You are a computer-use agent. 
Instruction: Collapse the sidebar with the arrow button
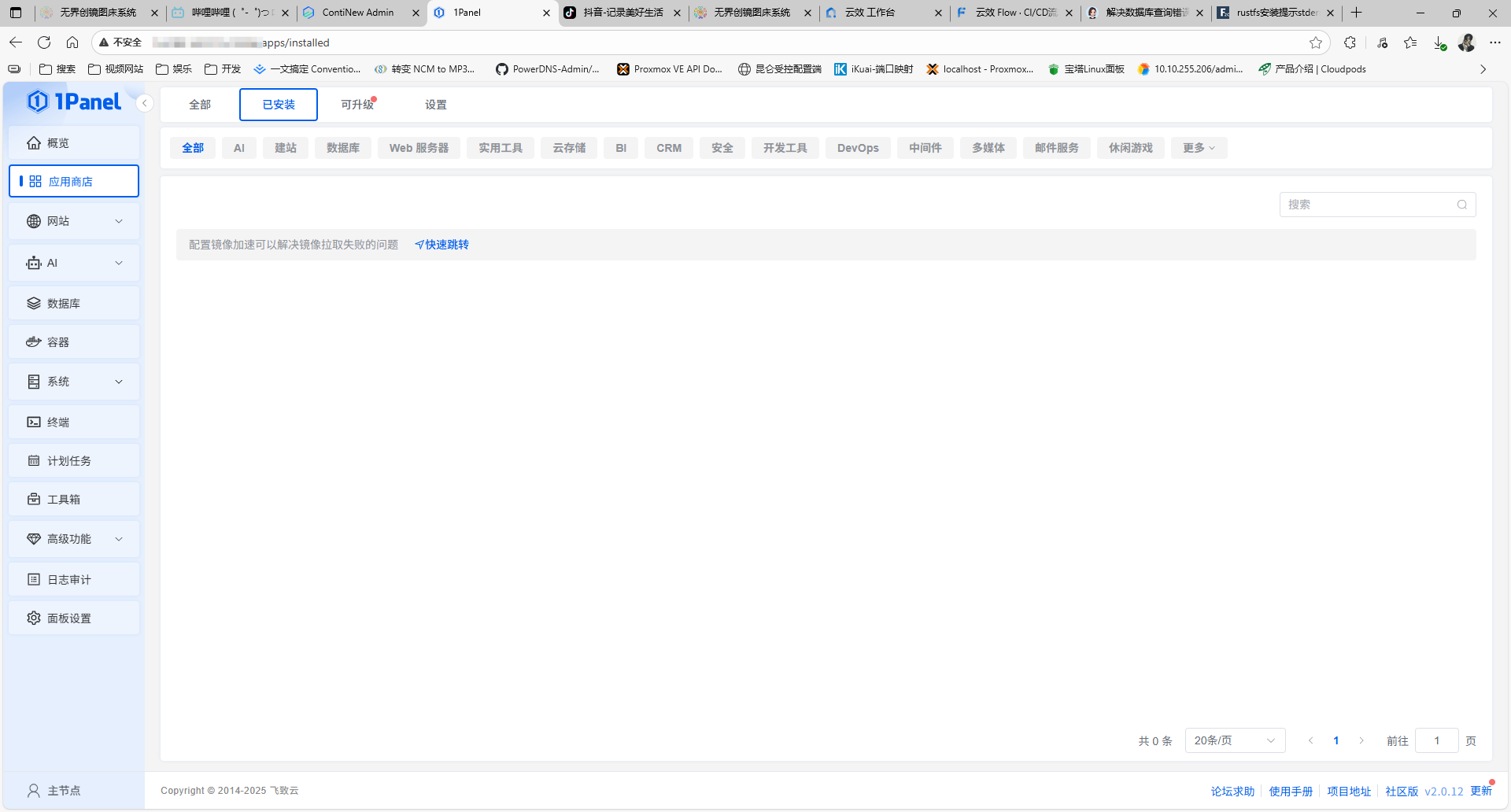[x=145, y=103]
